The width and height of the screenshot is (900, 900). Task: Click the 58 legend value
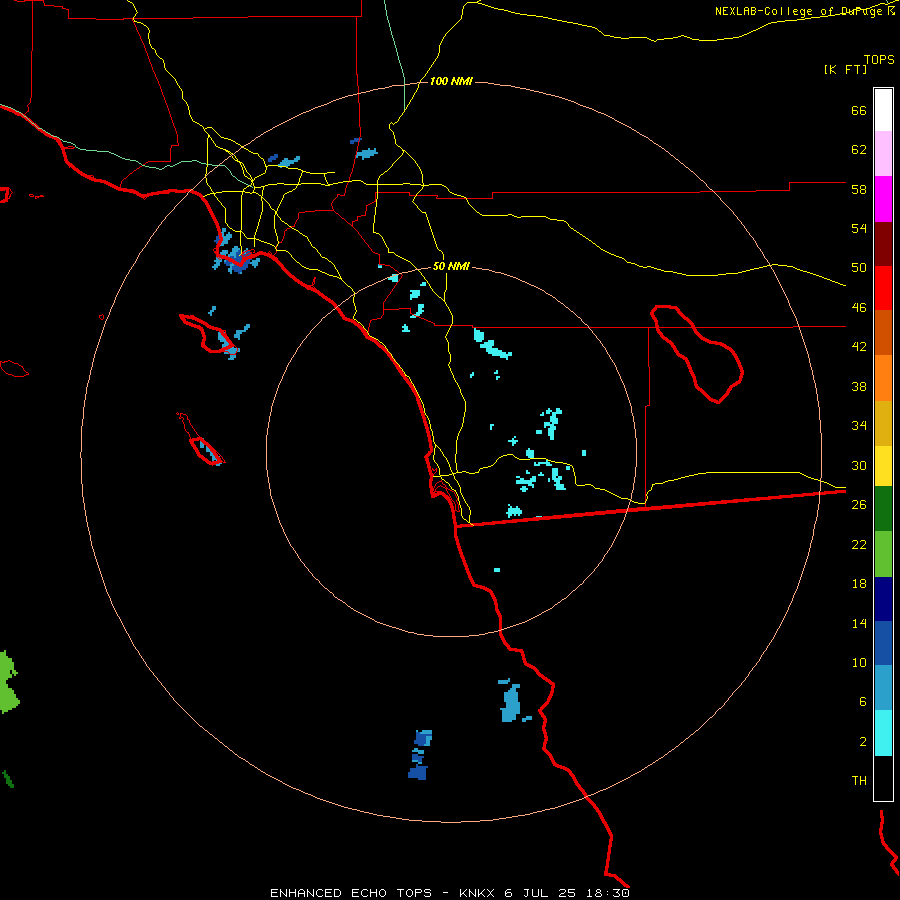tap(859, 189)
